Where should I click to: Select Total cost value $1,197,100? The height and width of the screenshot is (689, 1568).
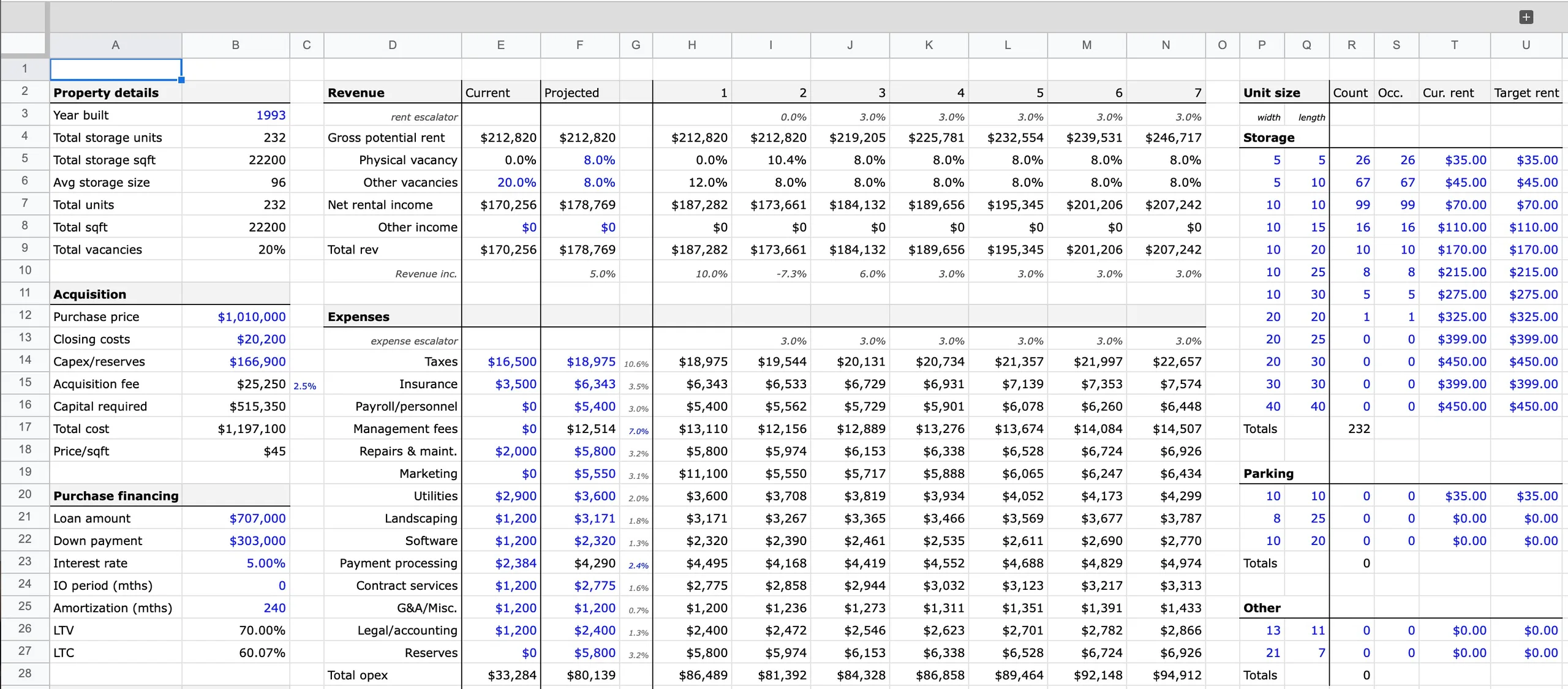(x=252, y=429)
